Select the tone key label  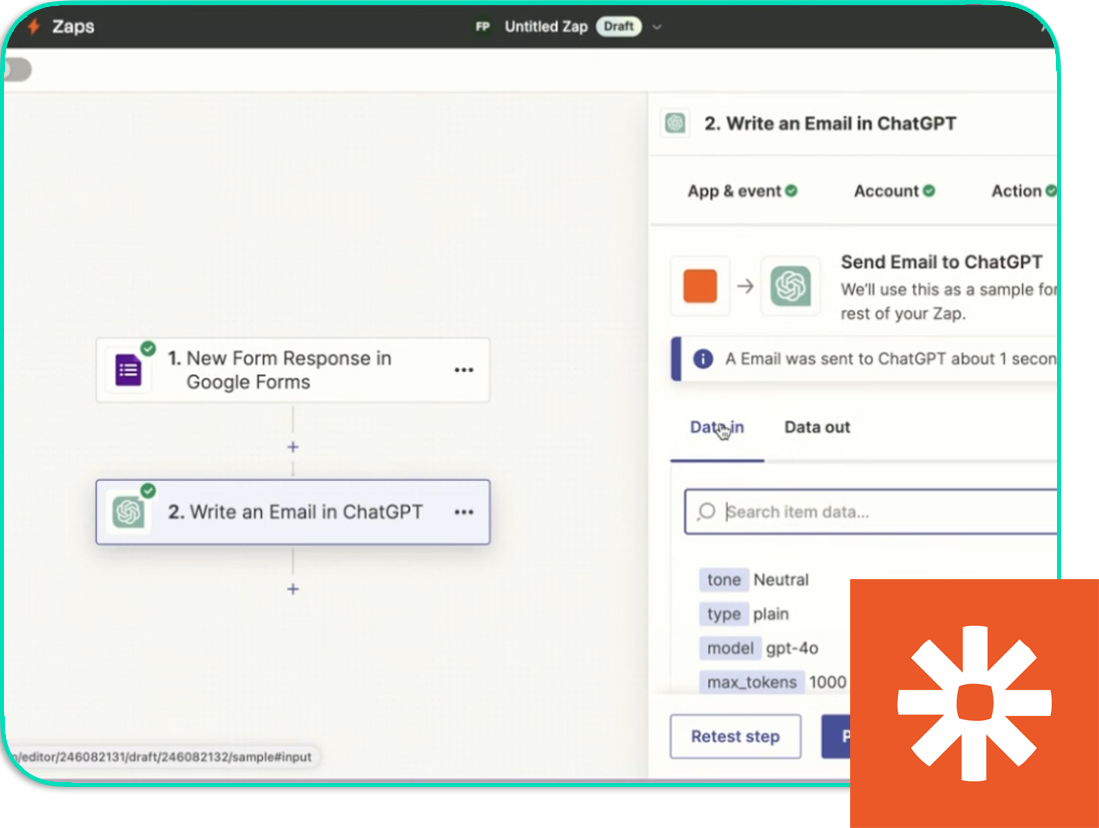click(x=723, y=580)
